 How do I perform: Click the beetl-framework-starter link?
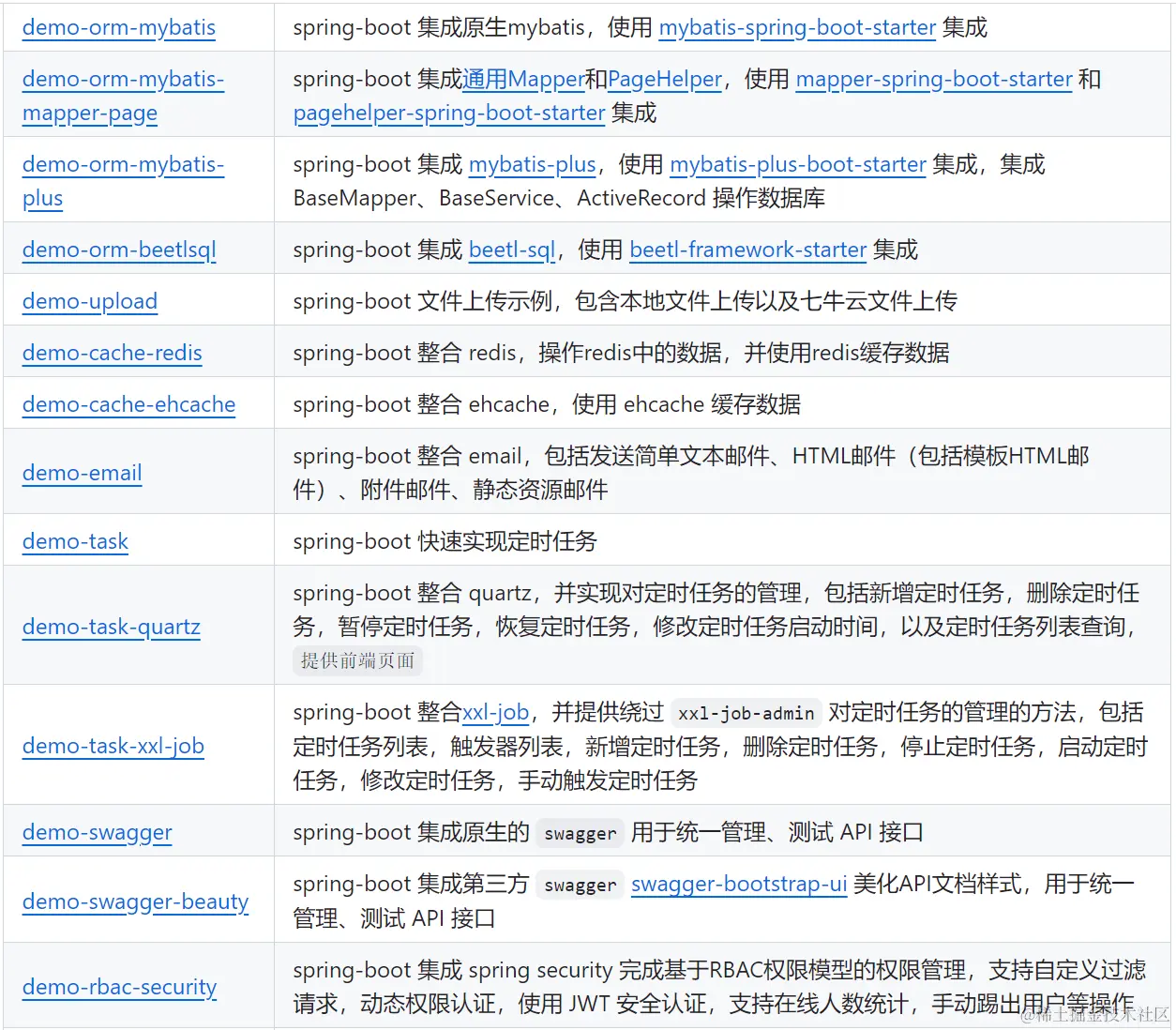click(747, 250)
